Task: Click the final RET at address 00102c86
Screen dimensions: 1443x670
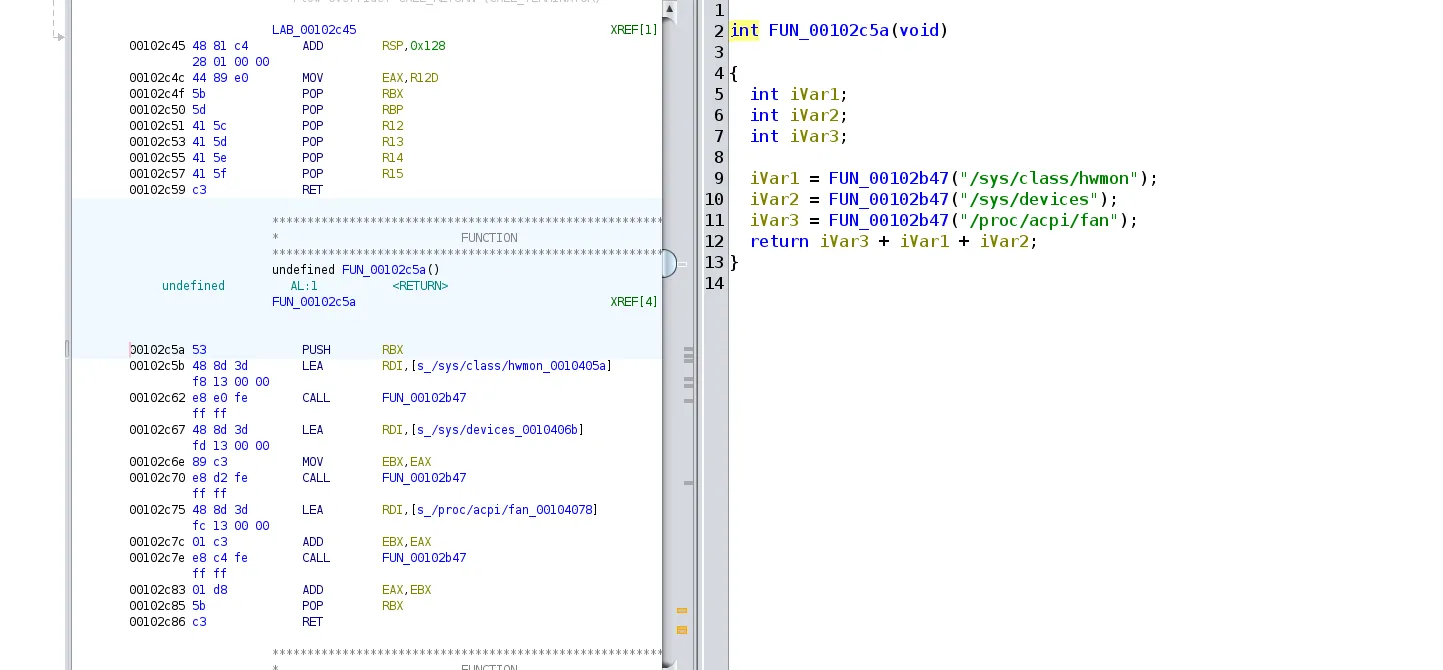Action: click(x=313, y=622)
